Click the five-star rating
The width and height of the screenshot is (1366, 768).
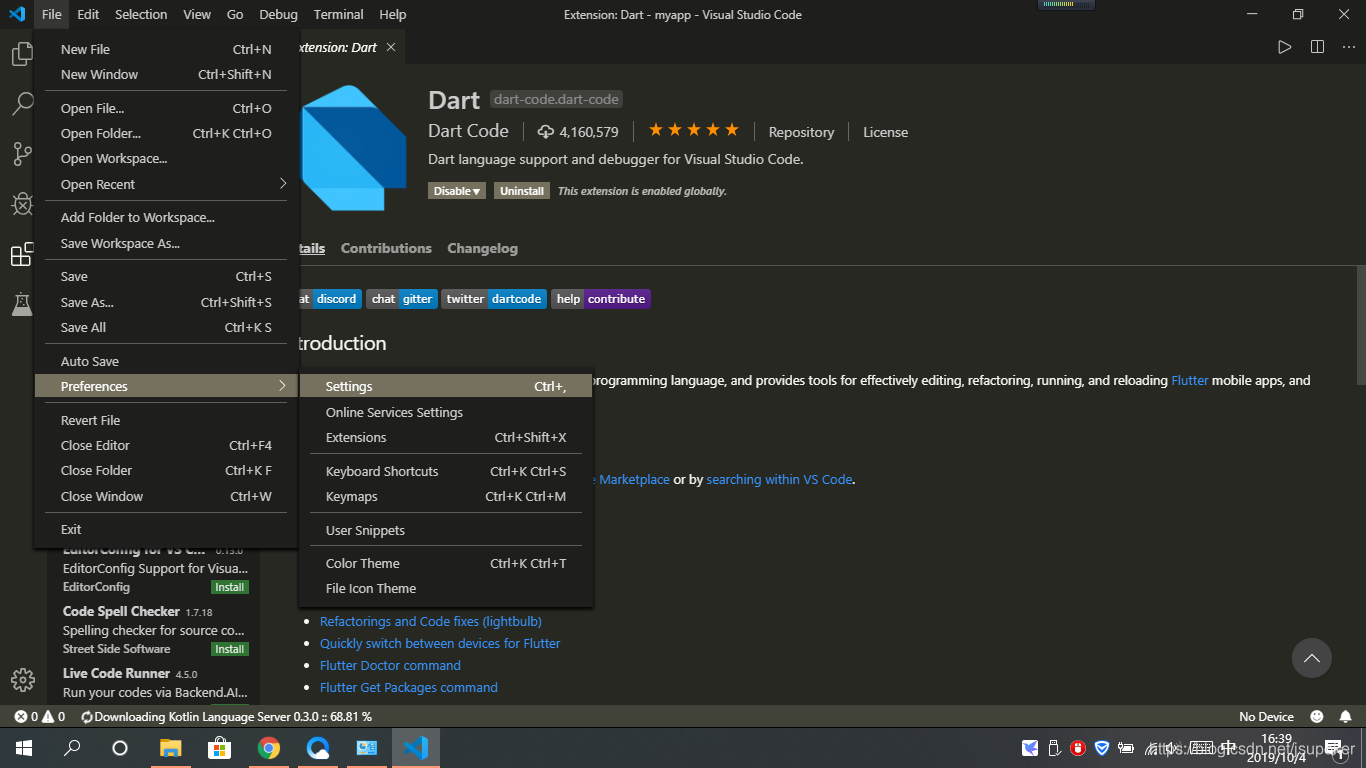pos(694,131)
